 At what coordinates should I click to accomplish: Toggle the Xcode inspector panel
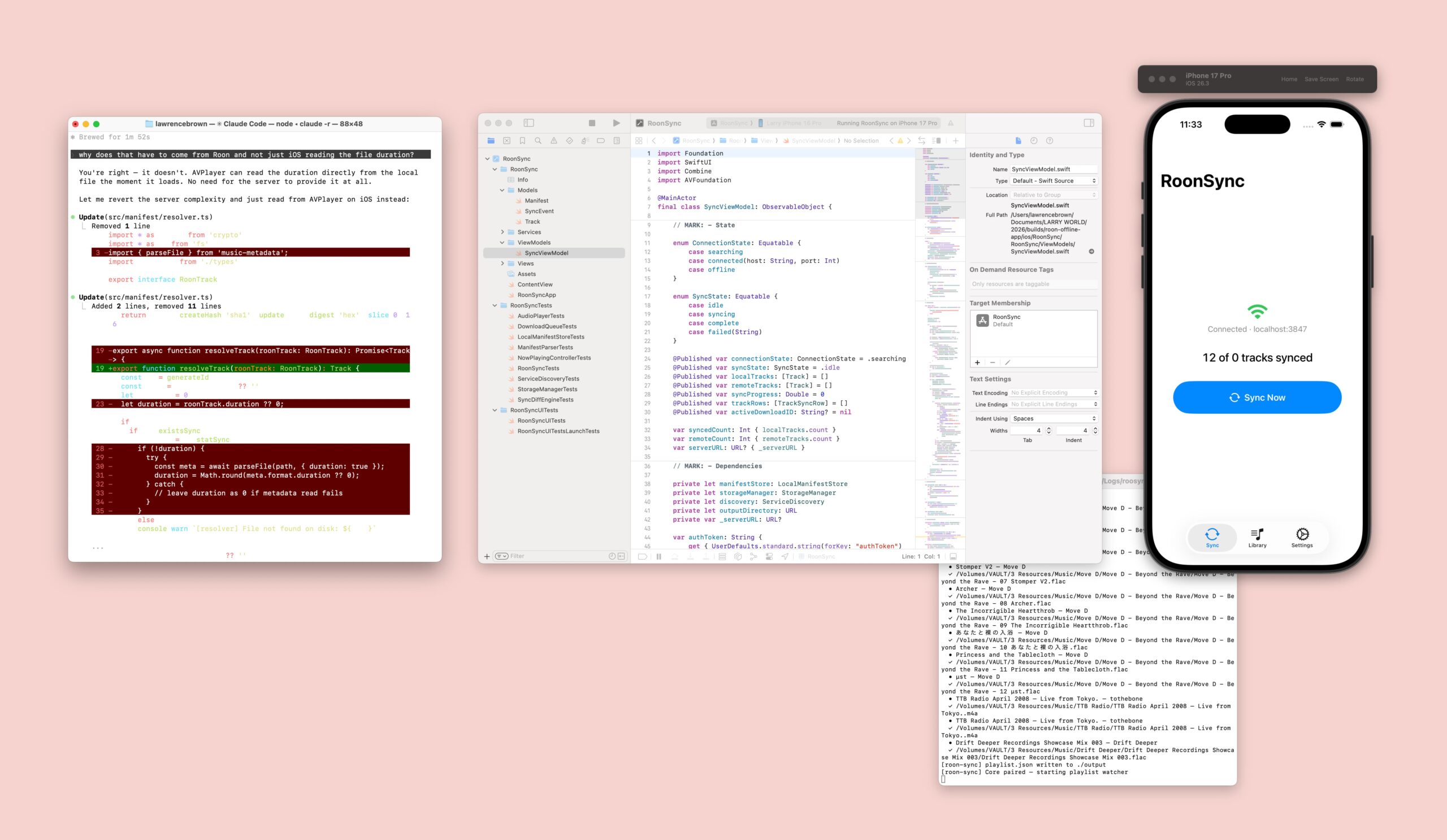pos(1088,123)
